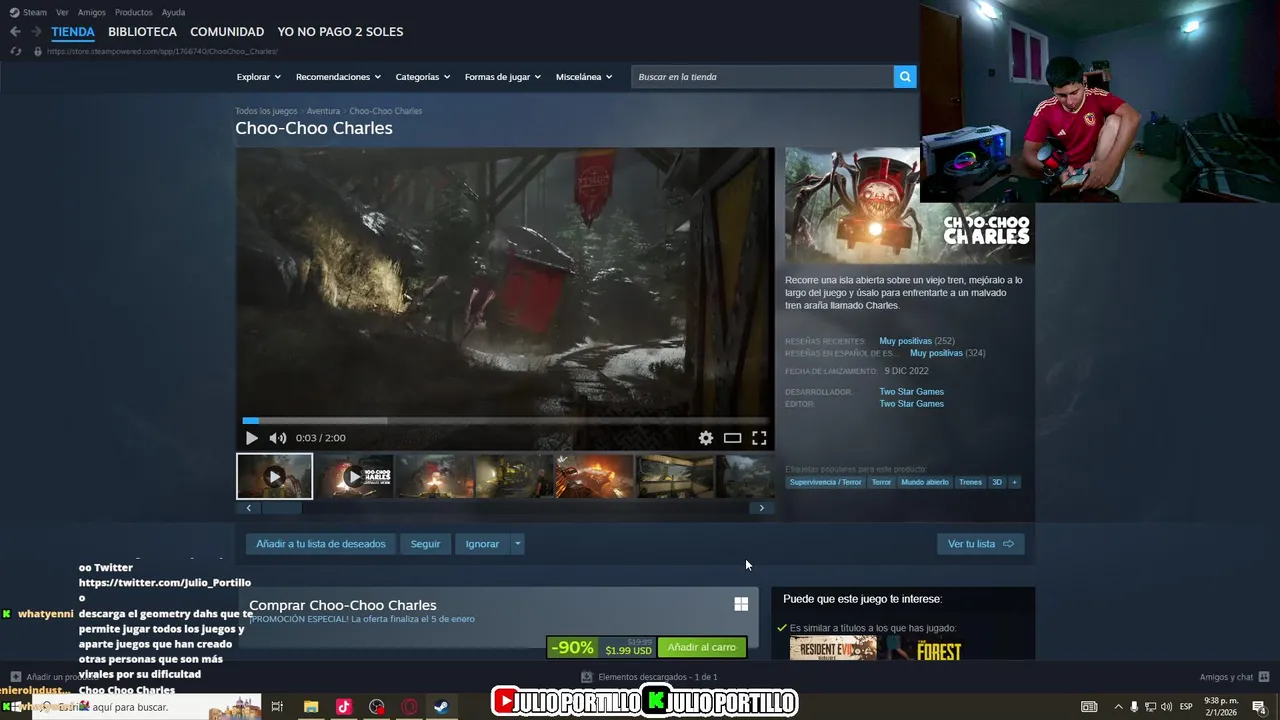Click the clock and date in tray
The image size is (1280, 720).
(x=1220, y=707)
